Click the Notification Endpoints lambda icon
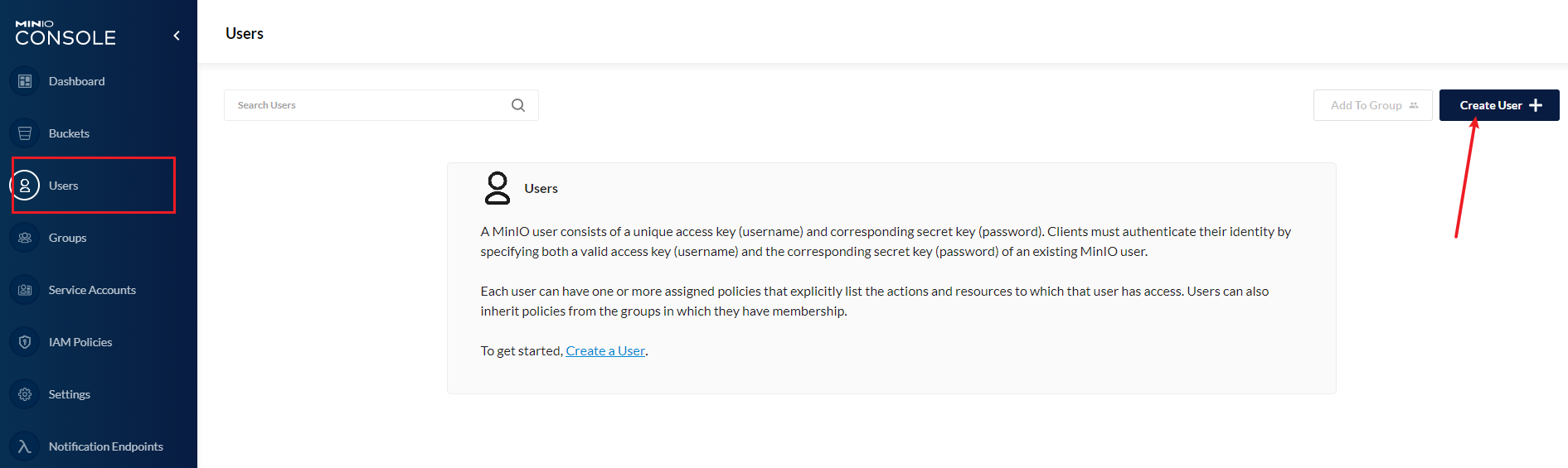The image size is (1568, 468). click(x=25, y=446)
